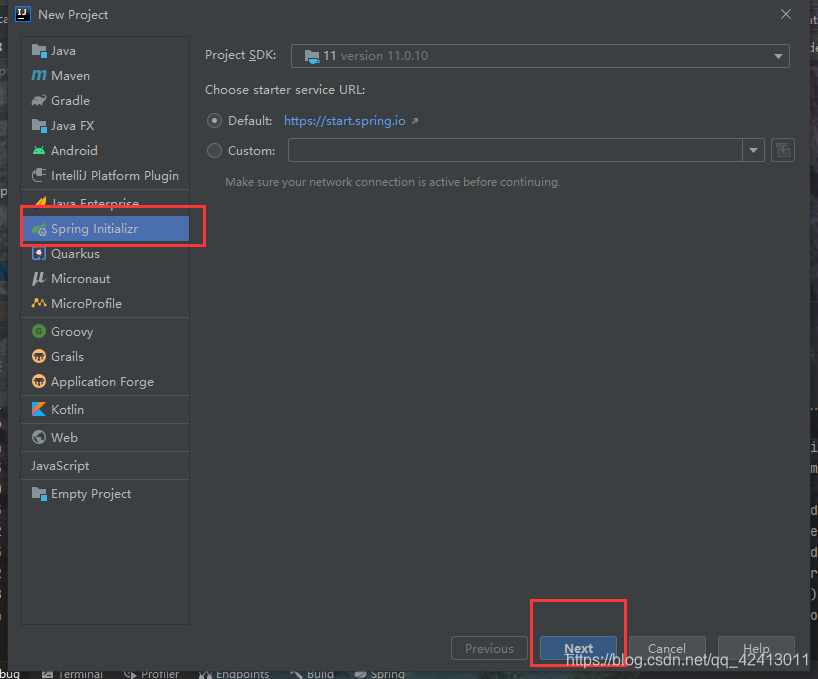Image resolution: width=818 pixels, height=679 pixels.
Task: Click the Grails icon
Action: [x=39, y=356]
